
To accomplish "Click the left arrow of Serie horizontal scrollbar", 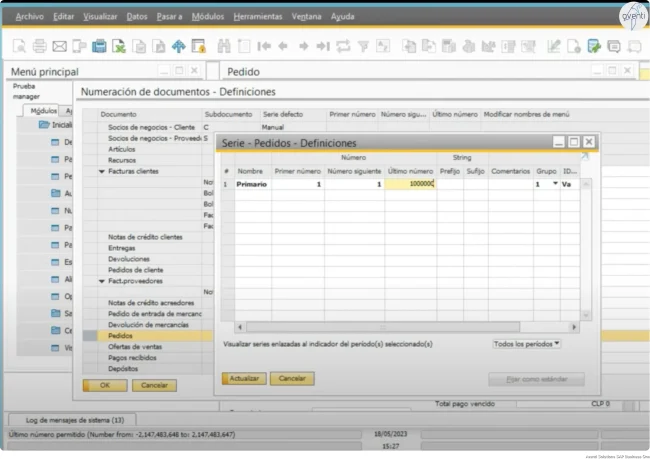I will (x=240, y=327).
